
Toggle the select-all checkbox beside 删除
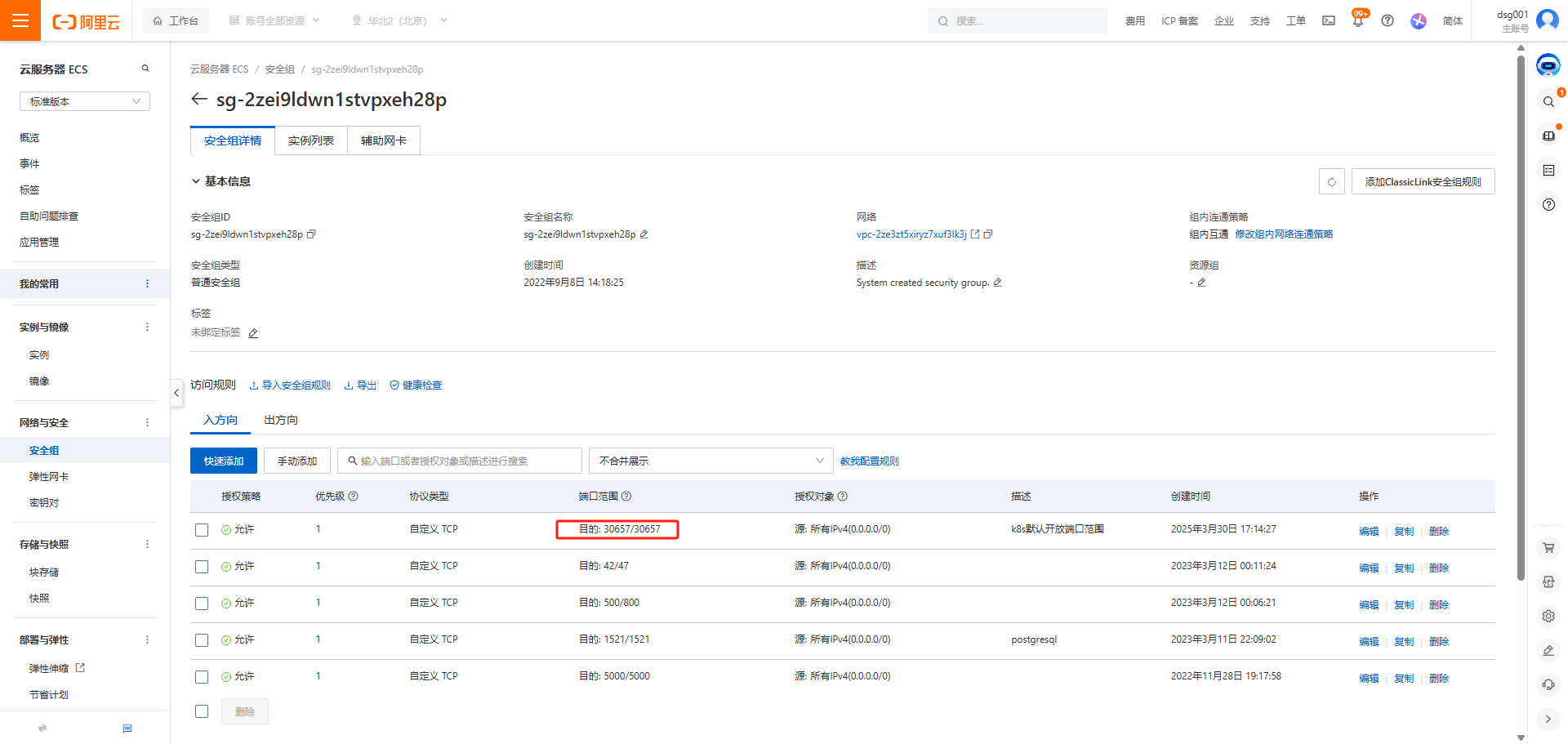(x=202, y=711)
